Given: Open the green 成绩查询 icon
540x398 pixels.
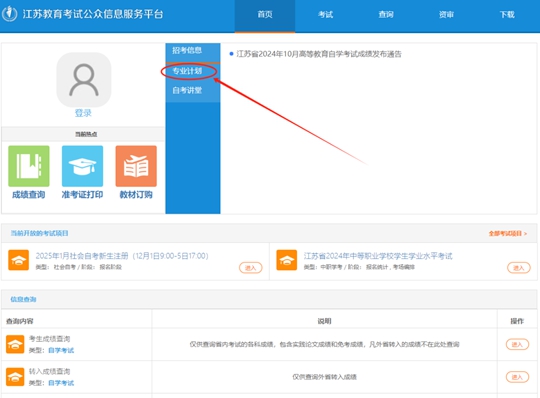Looking at the screenshot, I should pos(29,166).
